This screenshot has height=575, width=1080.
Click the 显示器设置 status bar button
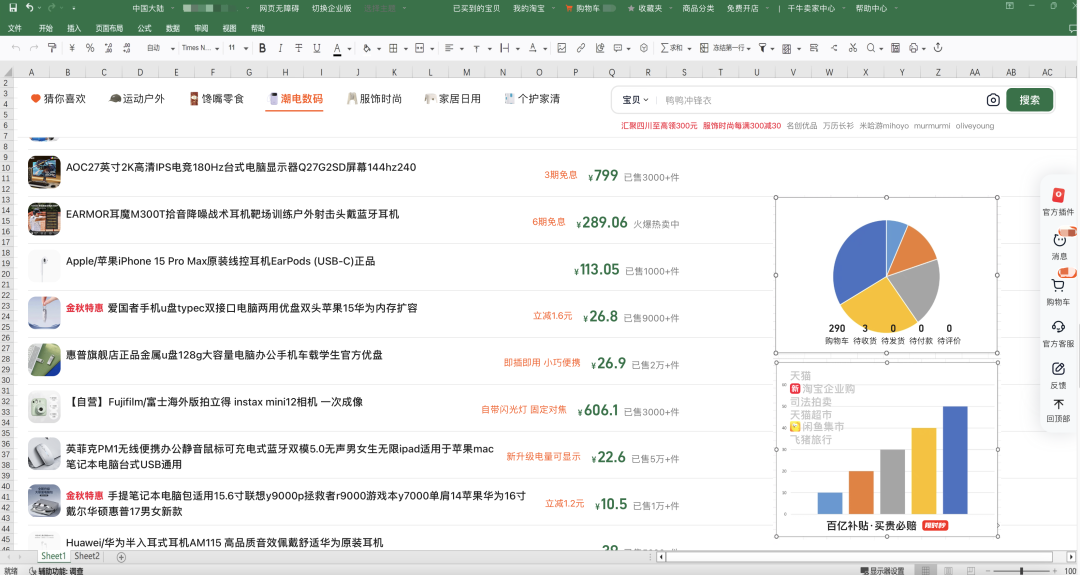point(882,570)
